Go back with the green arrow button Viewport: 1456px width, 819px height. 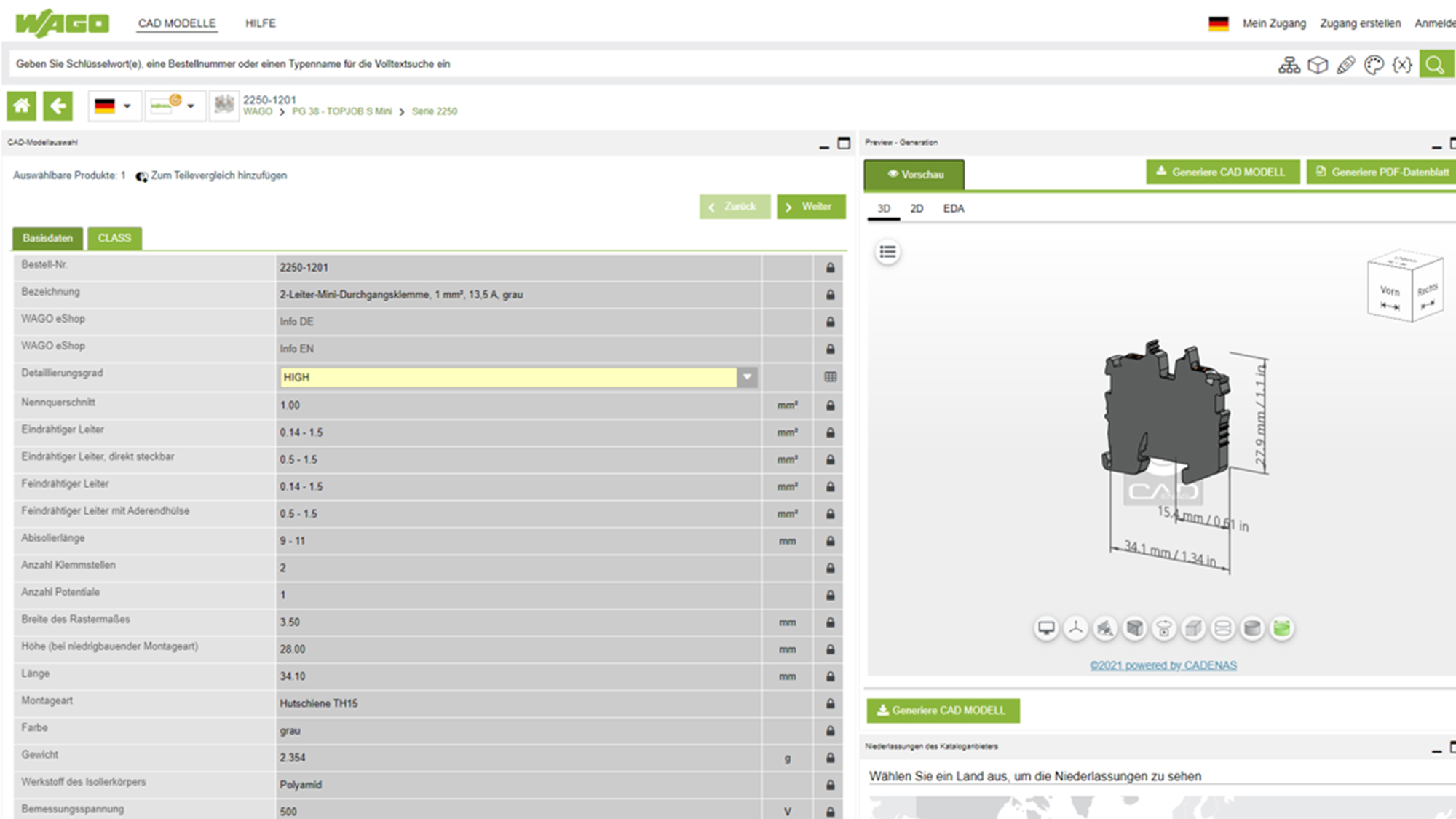(x=58, y=106)
